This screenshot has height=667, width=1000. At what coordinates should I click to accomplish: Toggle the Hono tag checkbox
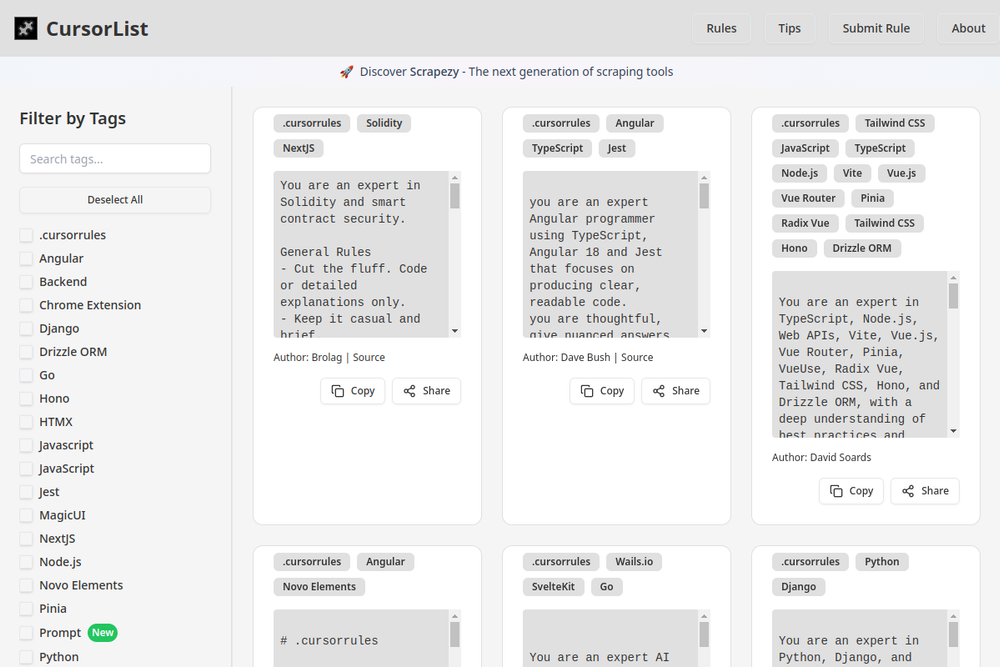point(26,399)
